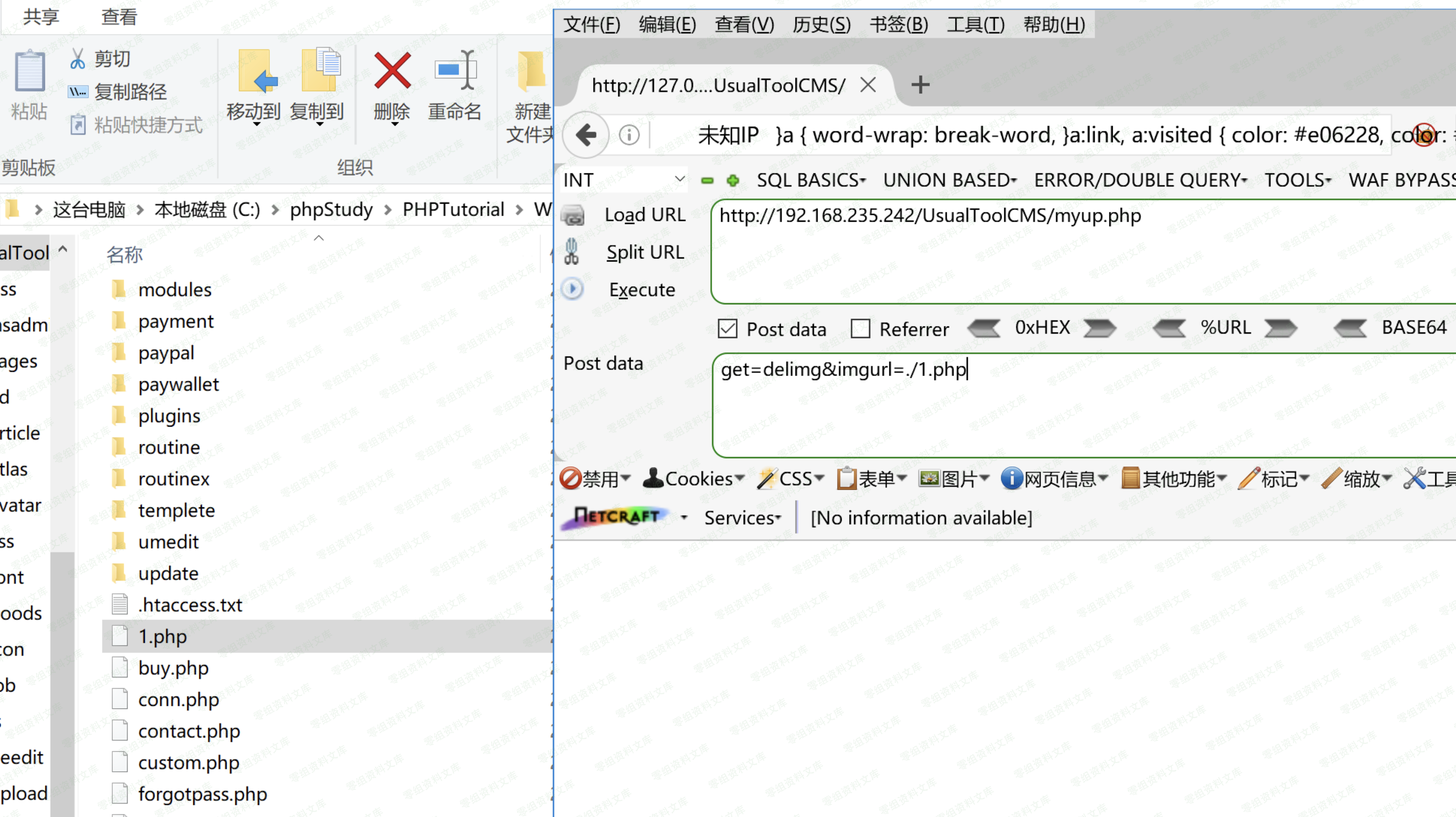Click the 0xHEX encode right arrow

(1099, 328)
